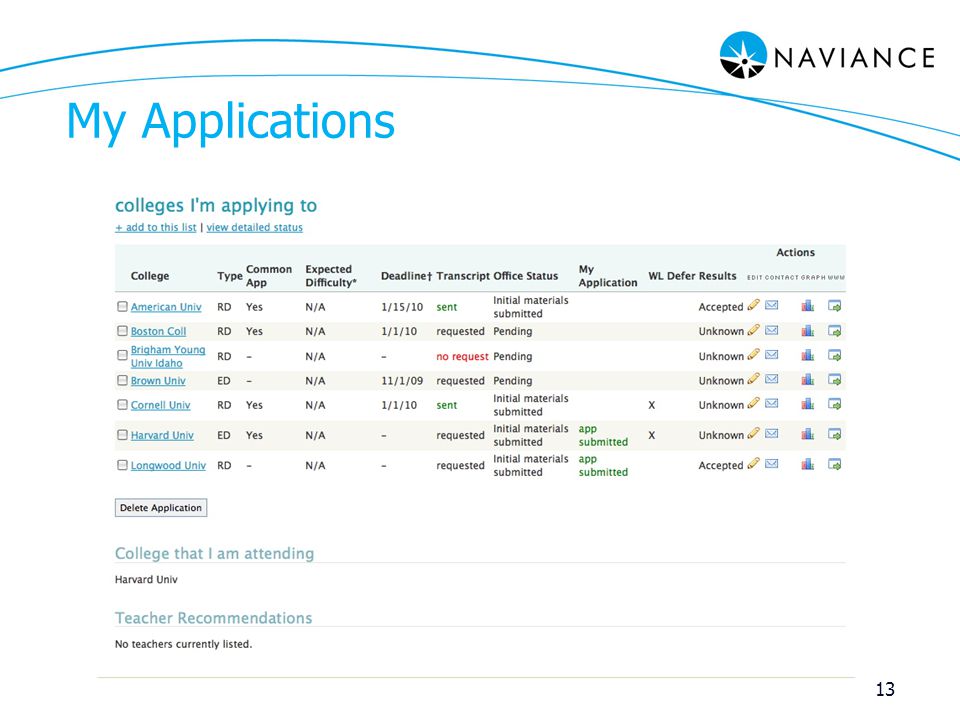
Task: Click the 'Deadline†' column header
Action: 407,276
